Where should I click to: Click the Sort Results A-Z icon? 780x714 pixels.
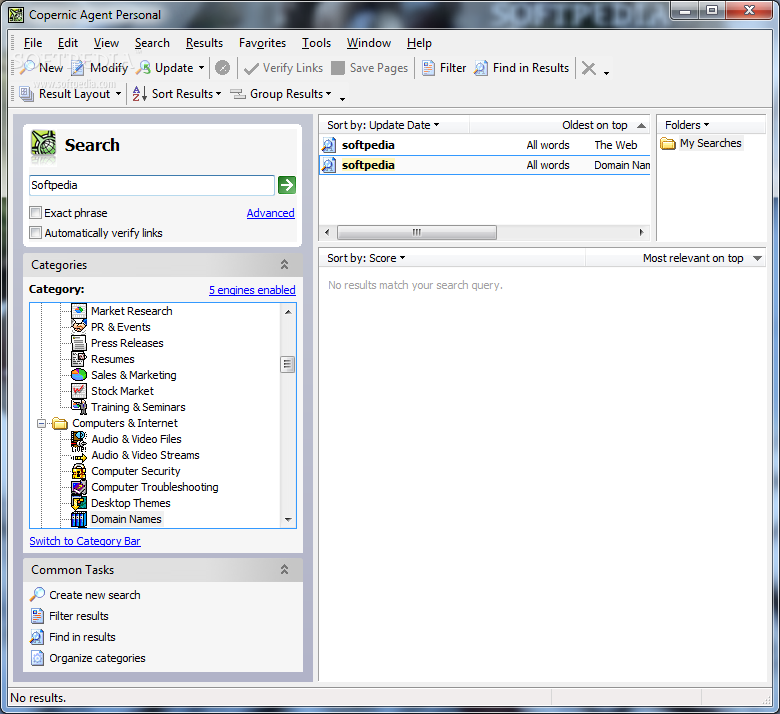140,94
